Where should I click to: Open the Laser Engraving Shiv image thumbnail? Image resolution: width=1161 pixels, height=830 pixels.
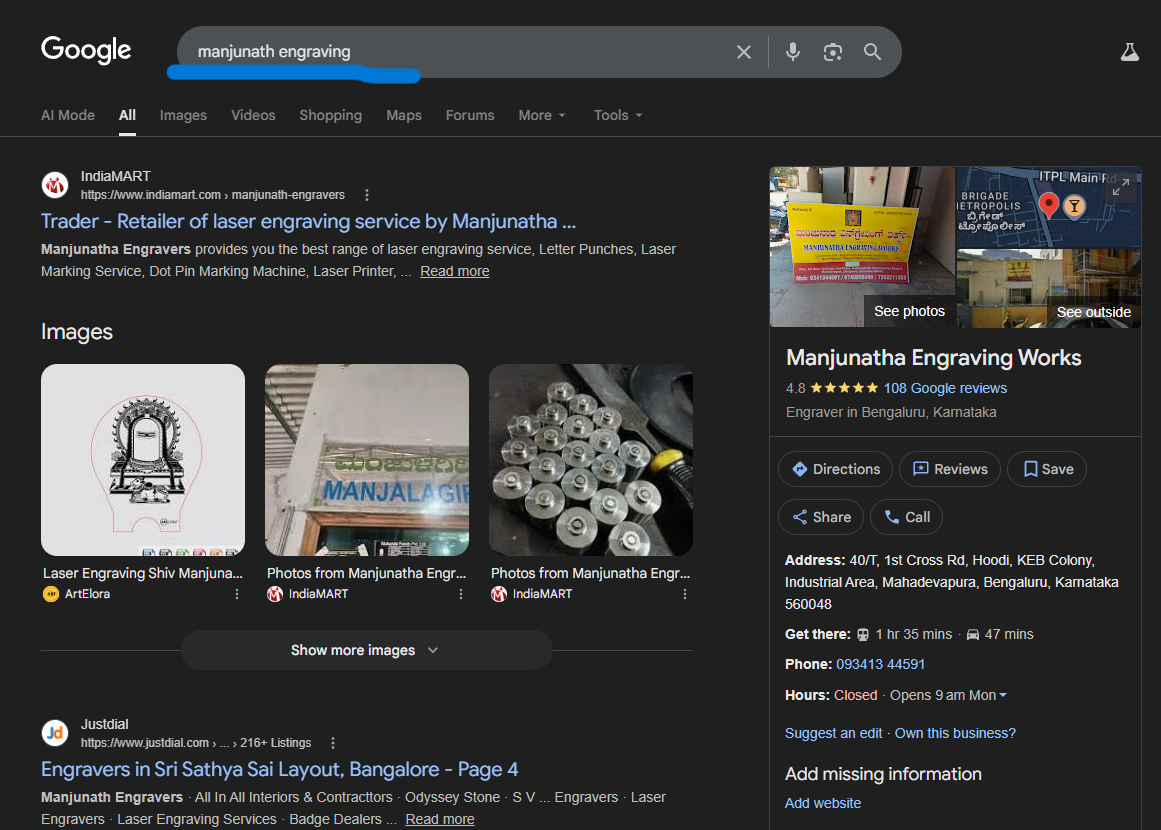143,459
